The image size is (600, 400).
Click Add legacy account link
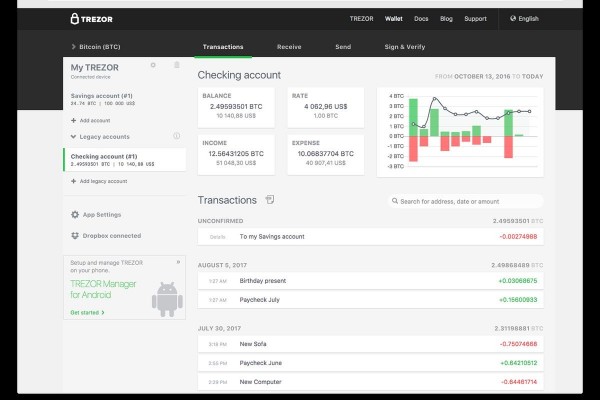coord(103,181)
